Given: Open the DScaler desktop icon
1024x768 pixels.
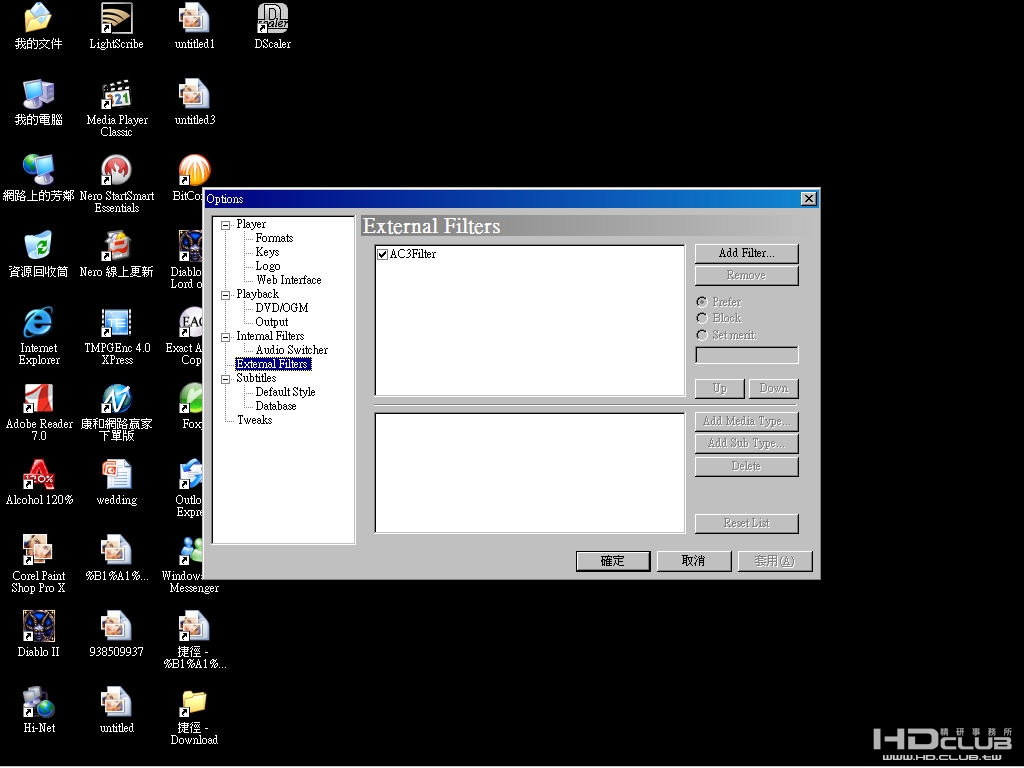Looking at the screenshot, I should [x=272, y=18].
